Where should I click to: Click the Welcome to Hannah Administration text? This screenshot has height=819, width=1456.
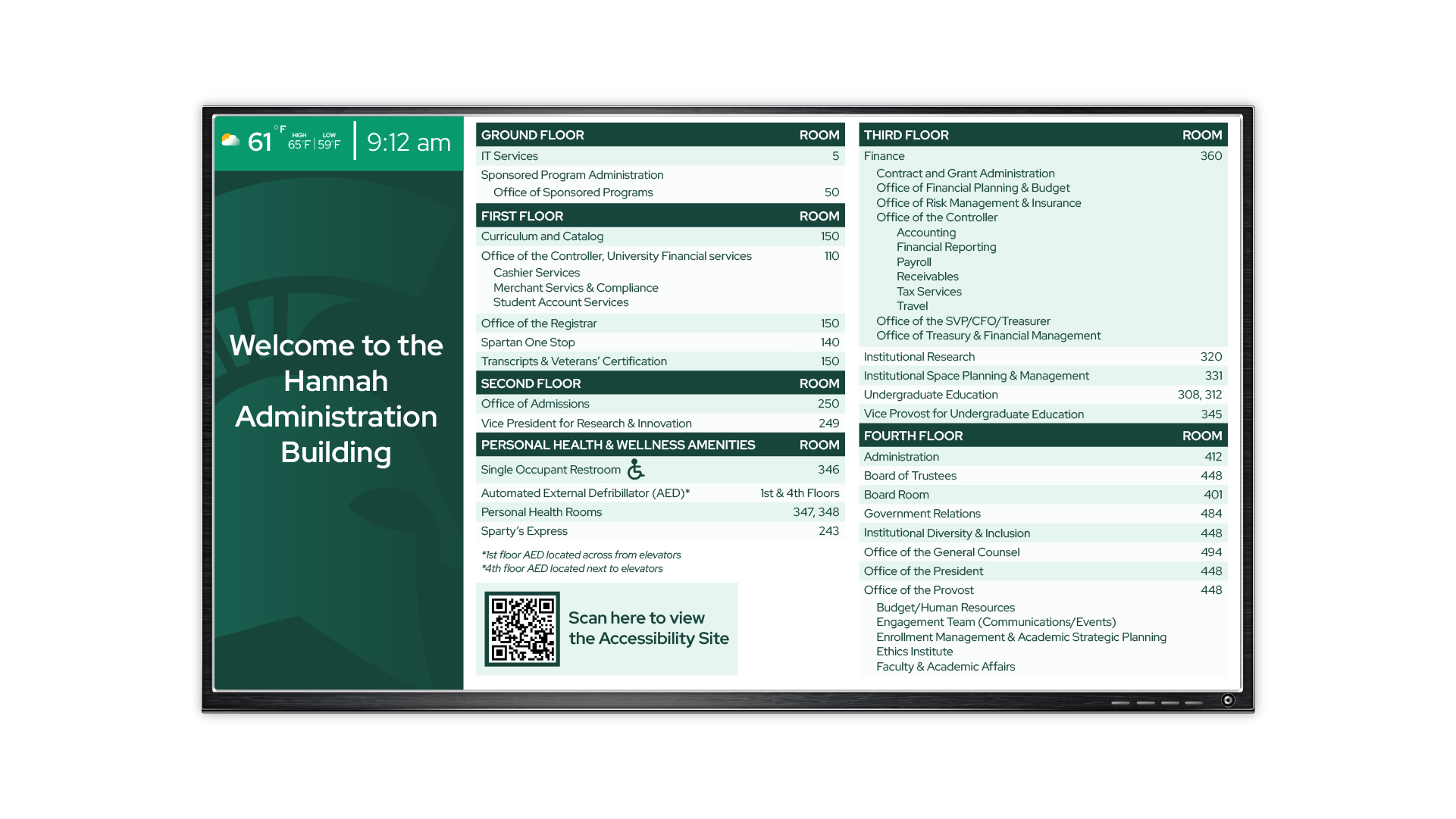point(336,399)
